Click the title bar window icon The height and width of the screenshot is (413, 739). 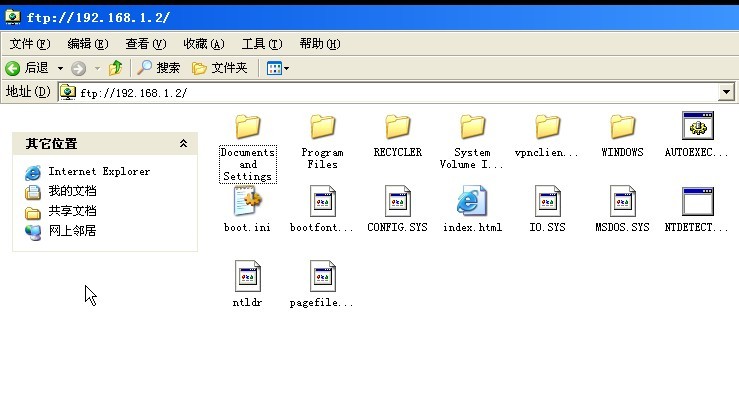pos(13,17)
